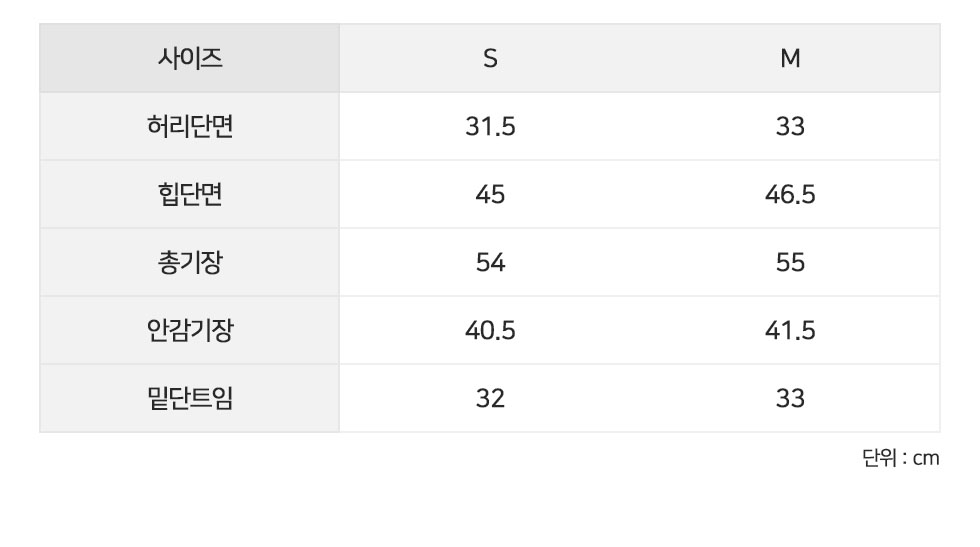Screen dimensions: 980x547
Task: Select the 55 total length value
Action: (x=790, y=263)
